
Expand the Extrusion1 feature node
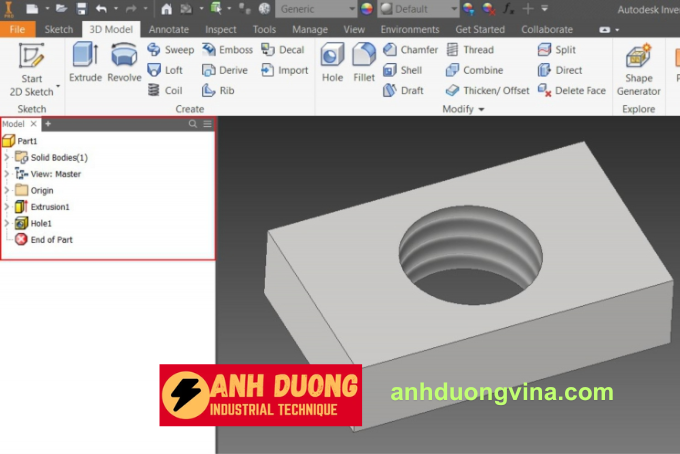7,207
